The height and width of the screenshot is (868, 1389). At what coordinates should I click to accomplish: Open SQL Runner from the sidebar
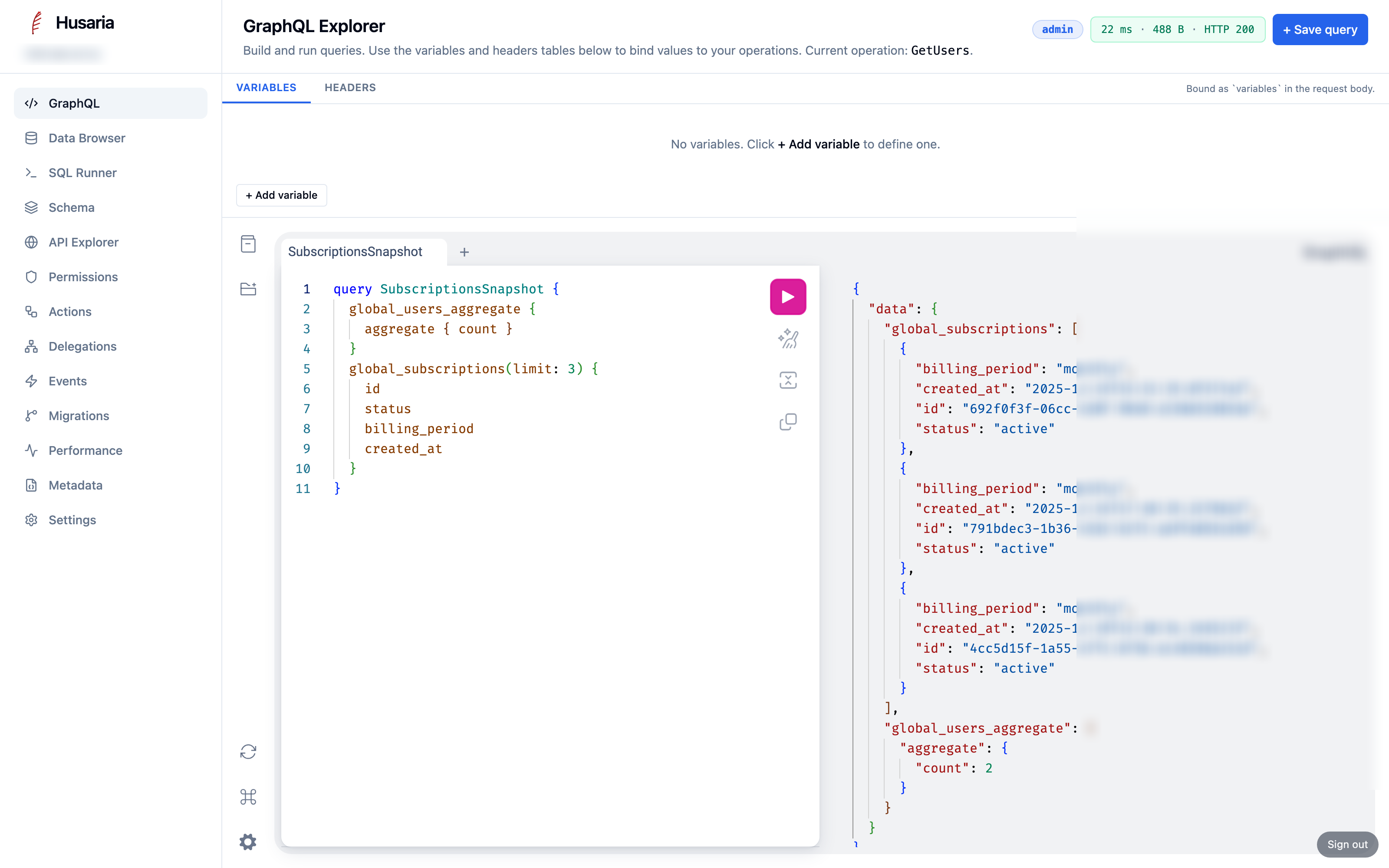click(110, 173)
